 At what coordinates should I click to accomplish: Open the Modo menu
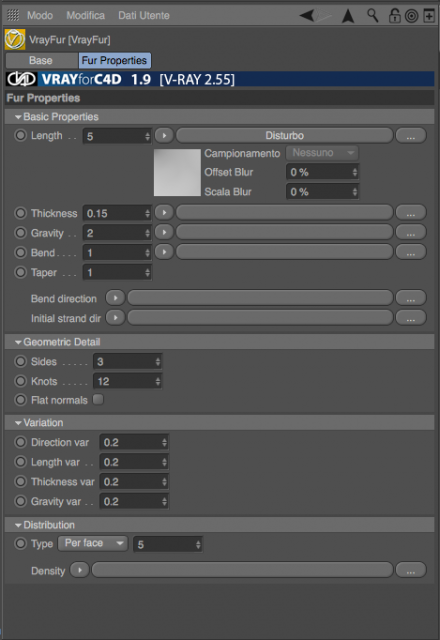point(40,16)
